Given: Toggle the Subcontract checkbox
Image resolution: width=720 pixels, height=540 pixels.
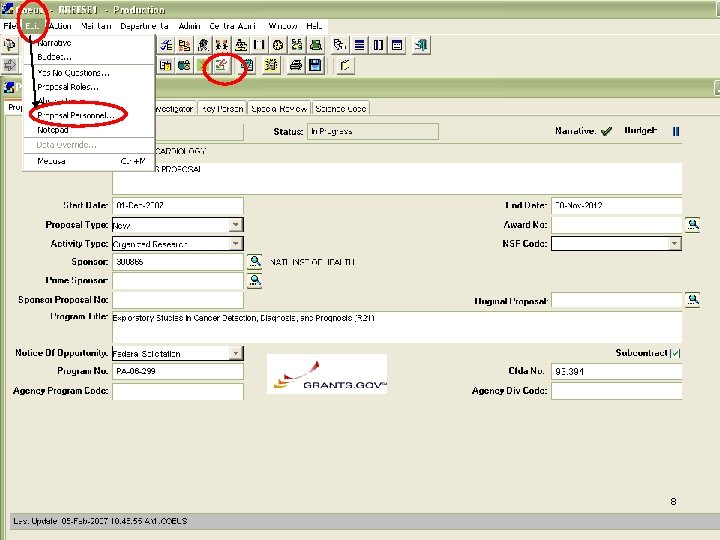Looking at the screenshot, I should (675, 353).
